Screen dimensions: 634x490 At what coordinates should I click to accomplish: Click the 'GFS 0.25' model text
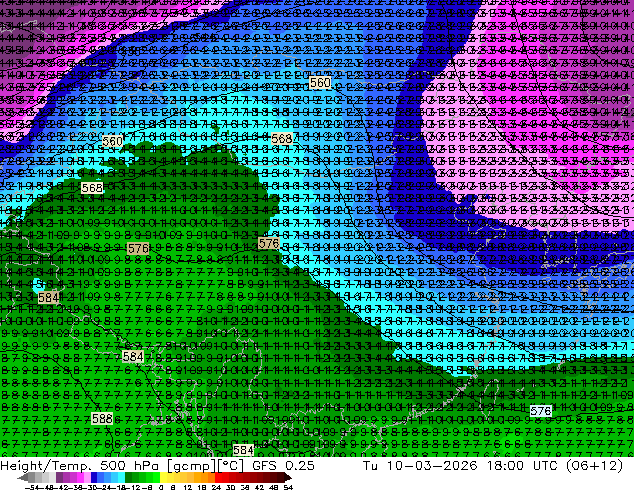pos(283,465)
